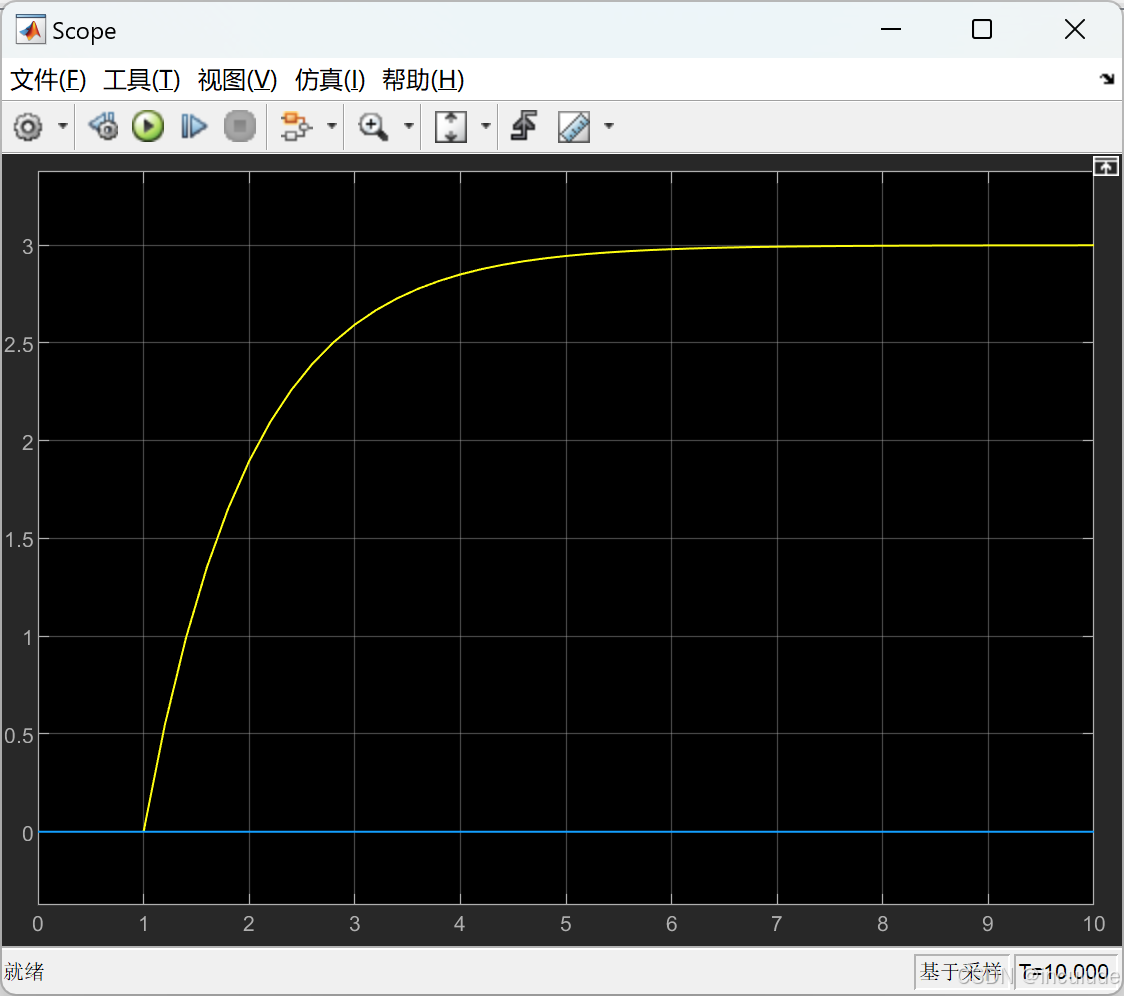Open the 仿真(I) menu
1124x996 pixels.
(x=330, y=80)
